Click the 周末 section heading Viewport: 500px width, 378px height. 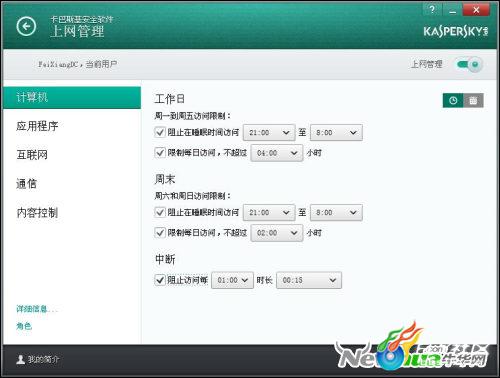coord(165,179)
